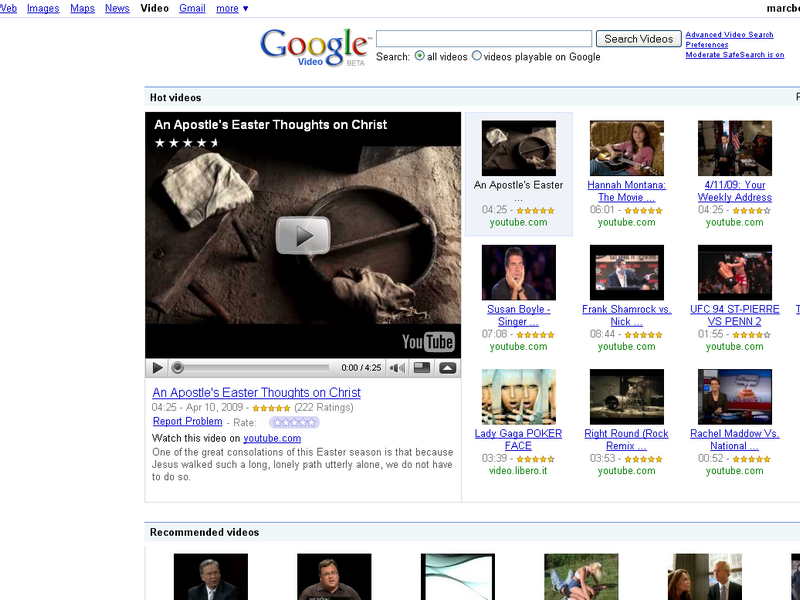This screenshot has width=800, height=600.
Task: Open the Lady Gaga POKER FACE thumbnail
Action: [x=518, y=397]
